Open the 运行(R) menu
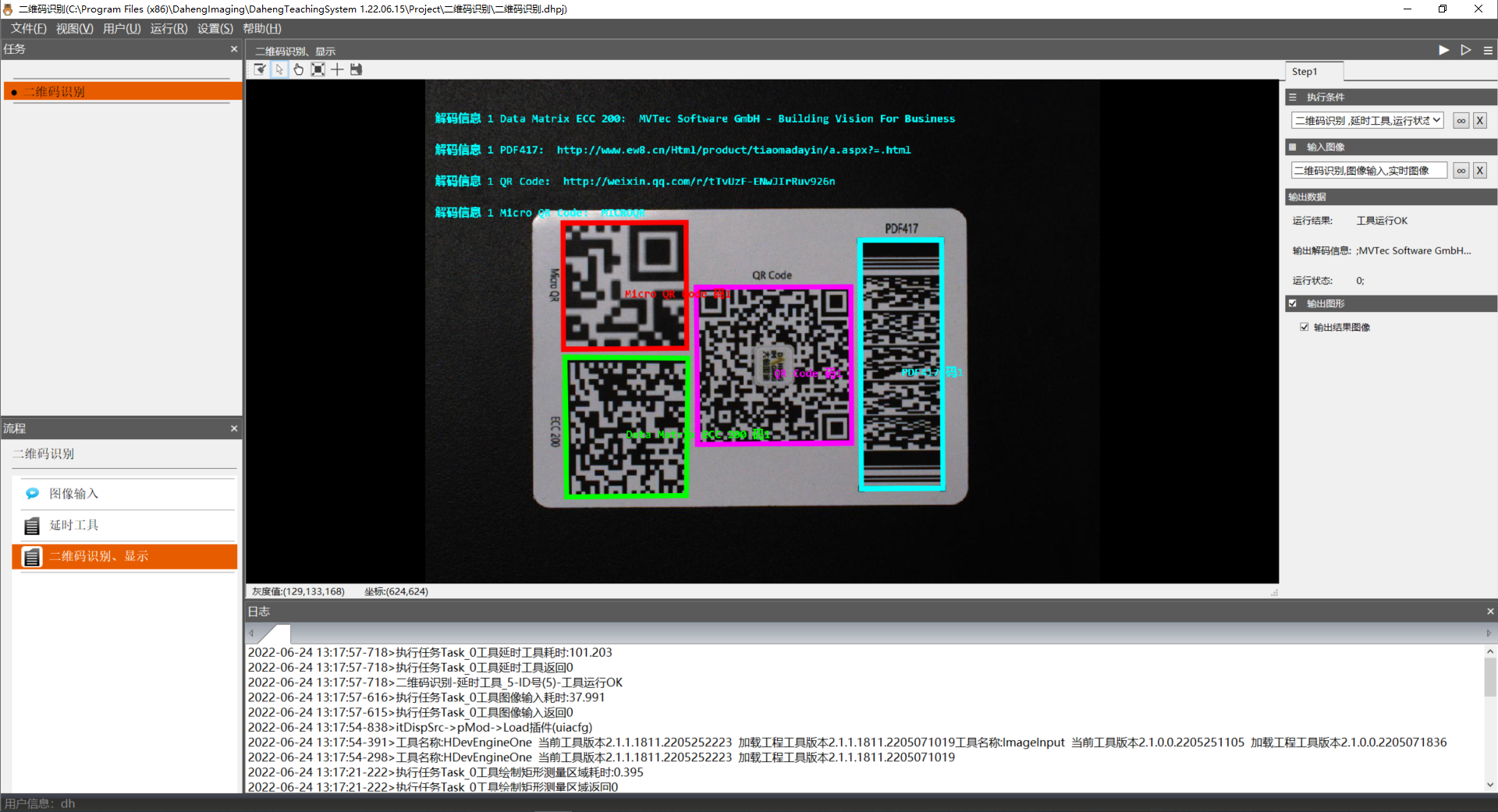The width and height of the screenshot is (1498, 812). tap(169, 29)
